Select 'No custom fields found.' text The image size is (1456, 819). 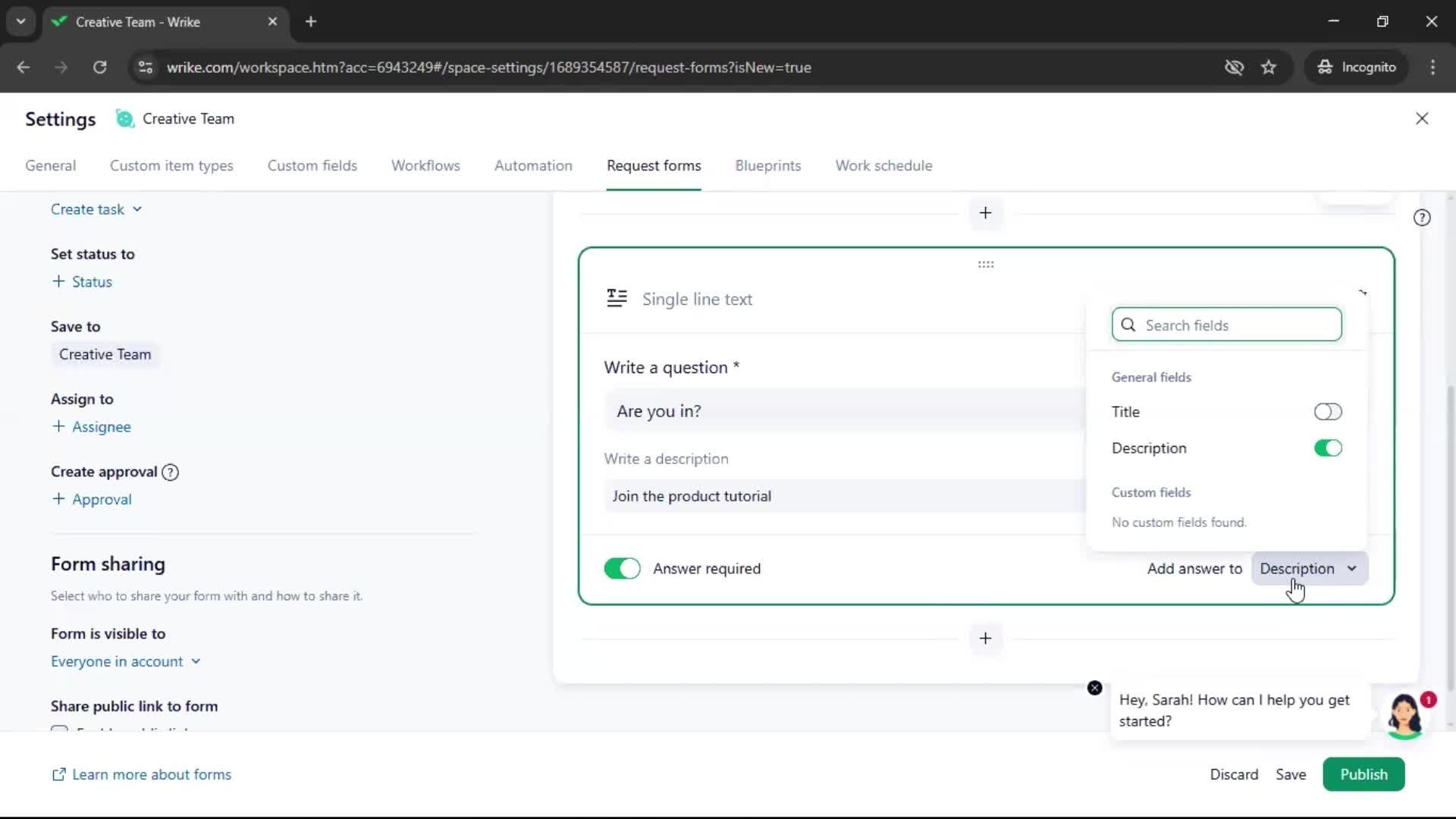tap(1178, 522)
